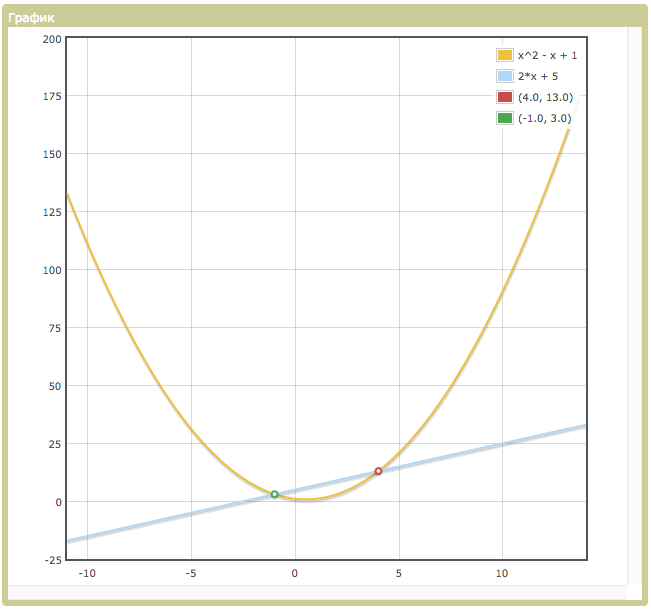The height and width of the screenshot is (609, 651).
Task: Click the -10 label on the x-axis
Action: tap(87, 574)
